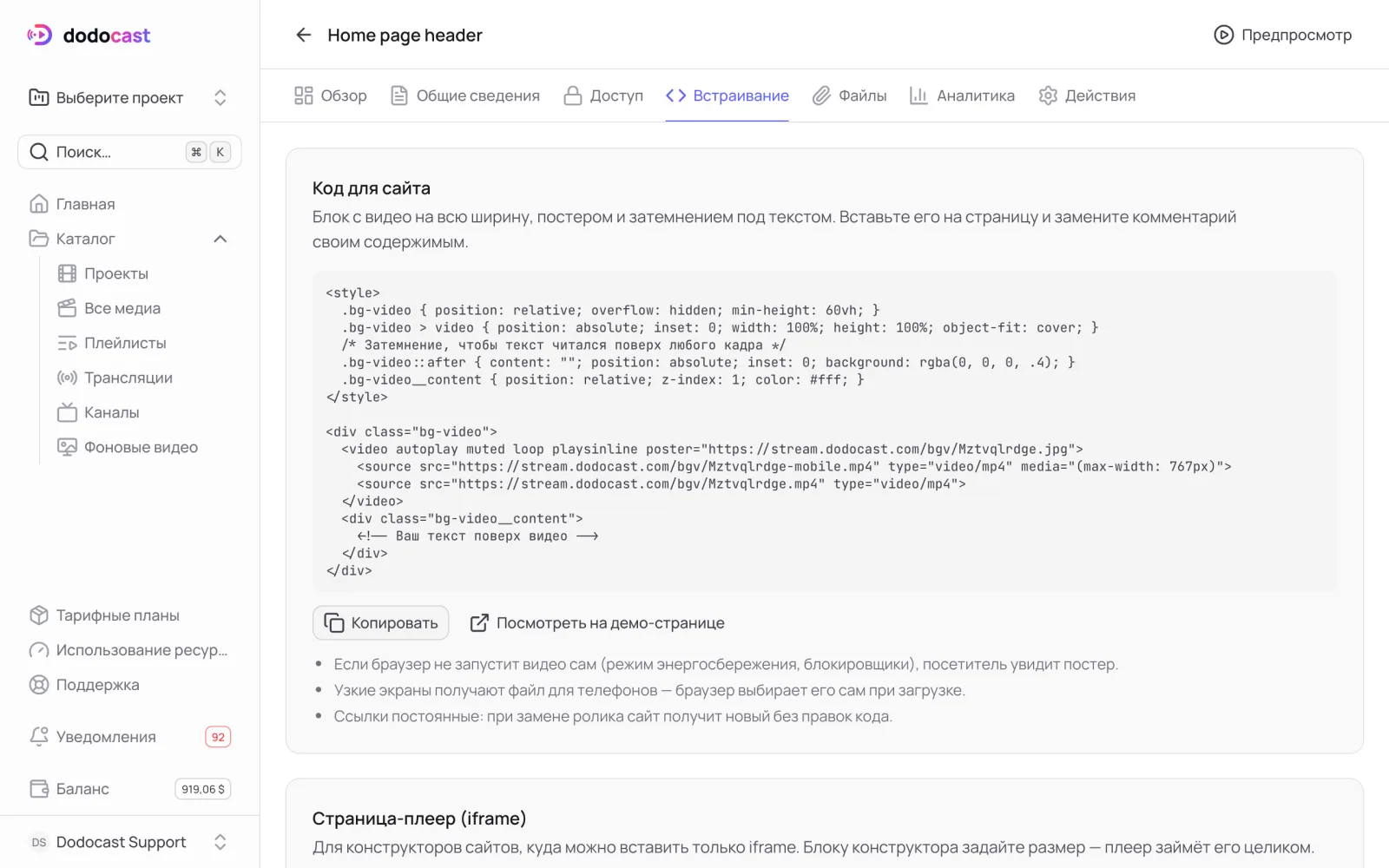Click the Уведомления bell icon
1389x868 pixels.
(x=39, y=737)
